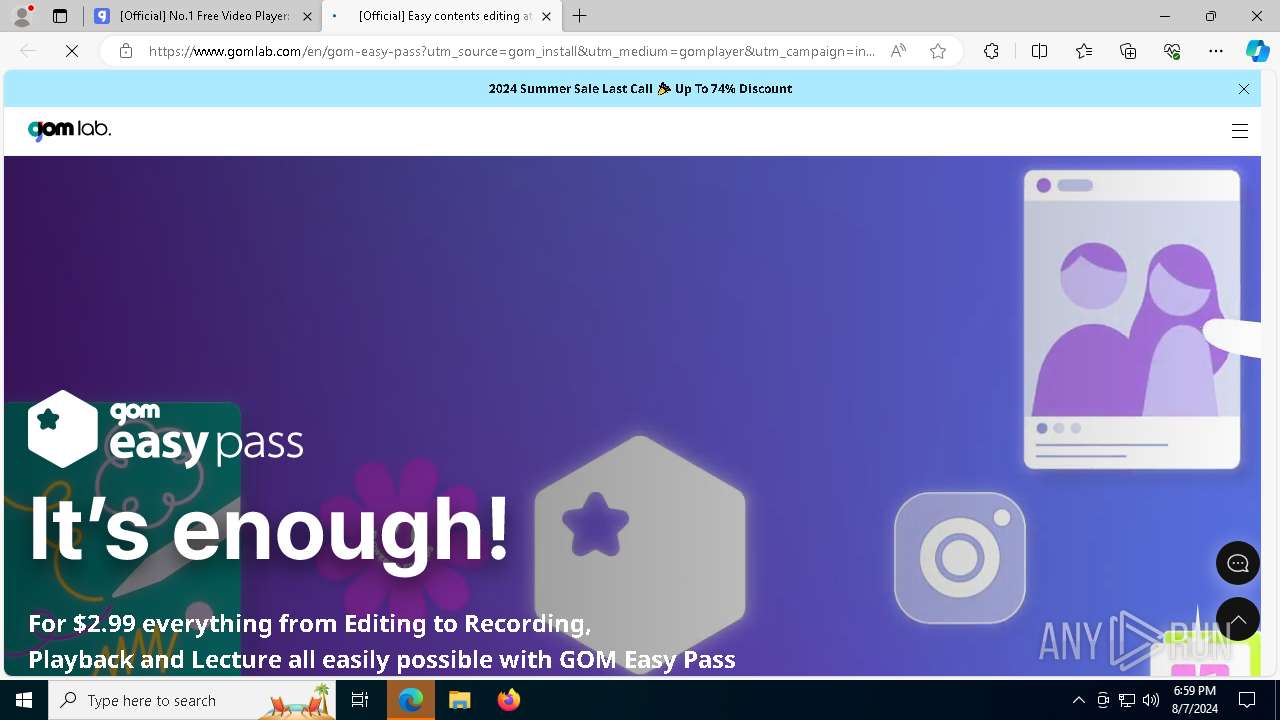Viewport: 1280px width, 720px height.
Task: Switch to the No.1 Free Video Player tab
Action: coord(203,16)
